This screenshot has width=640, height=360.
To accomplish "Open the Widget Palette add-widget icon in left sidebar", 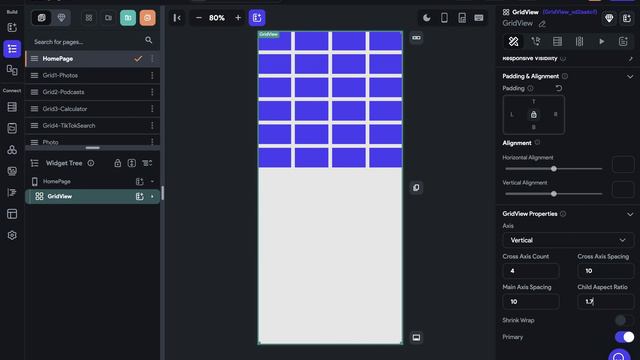I will pos(12,27).
